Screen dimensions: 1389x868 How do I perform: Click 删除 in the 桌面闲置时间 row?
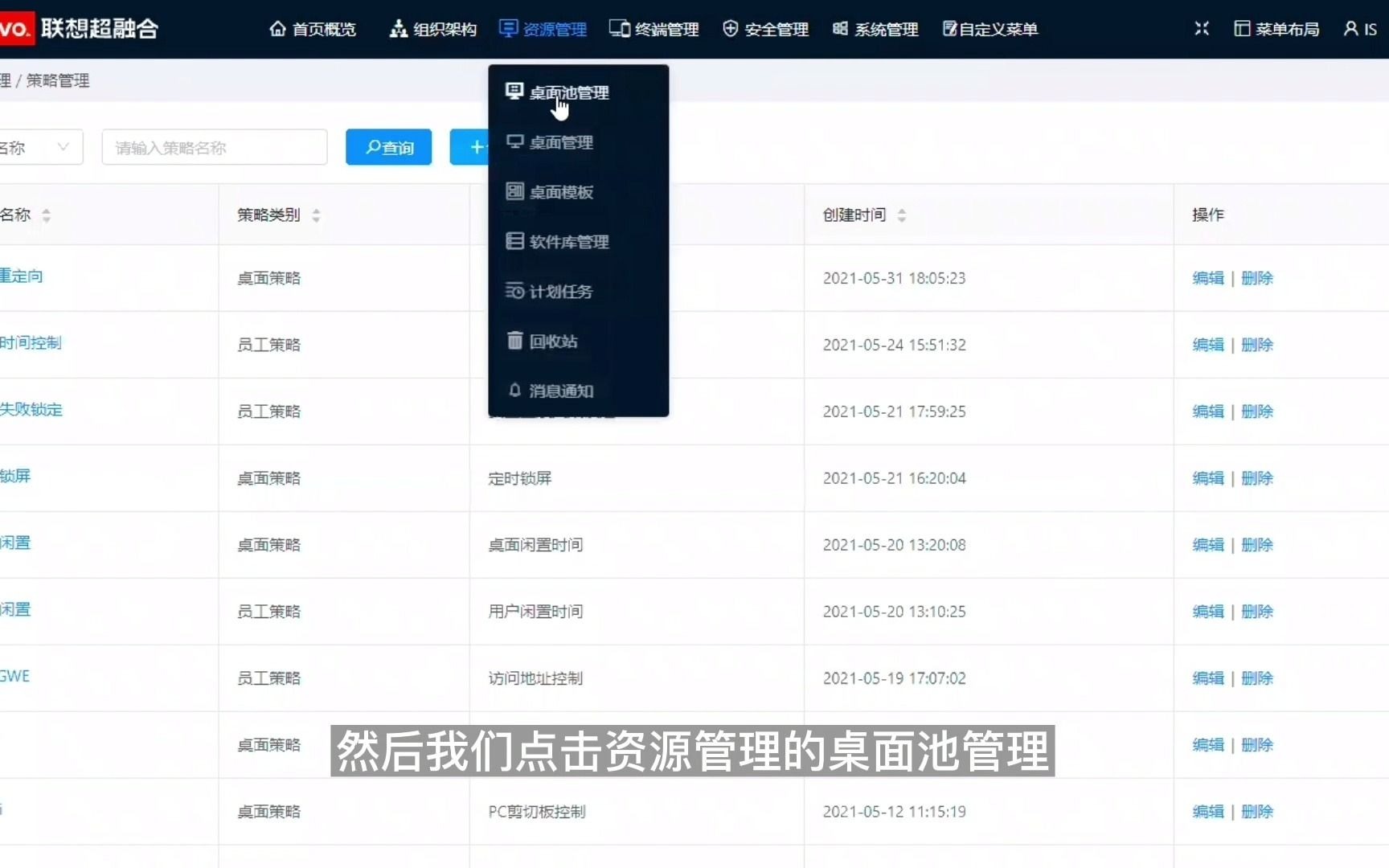pos(1257,545)
